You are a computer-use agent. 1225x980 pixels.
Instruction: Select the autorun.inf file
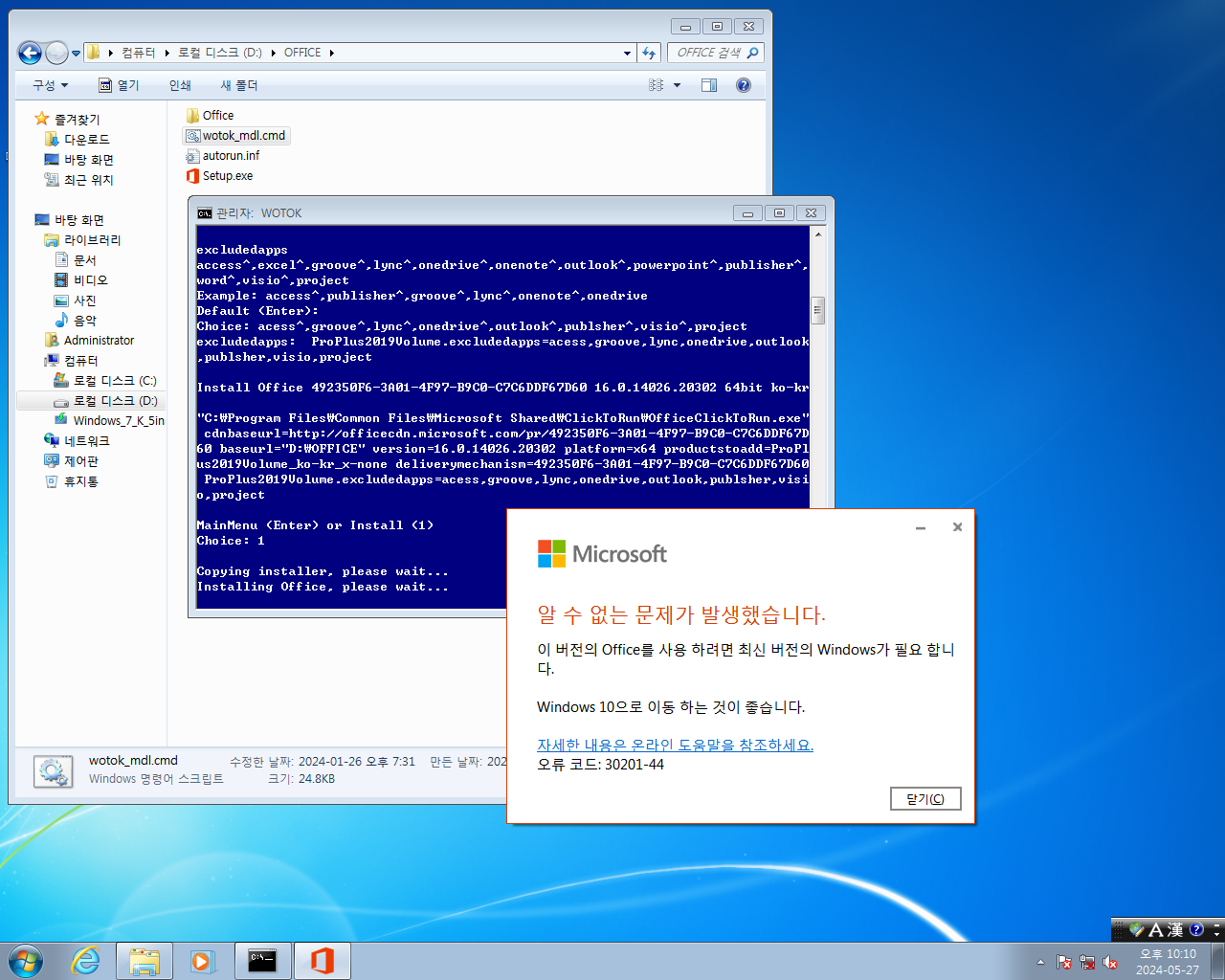pyautogui.click(x=222, y=156)
